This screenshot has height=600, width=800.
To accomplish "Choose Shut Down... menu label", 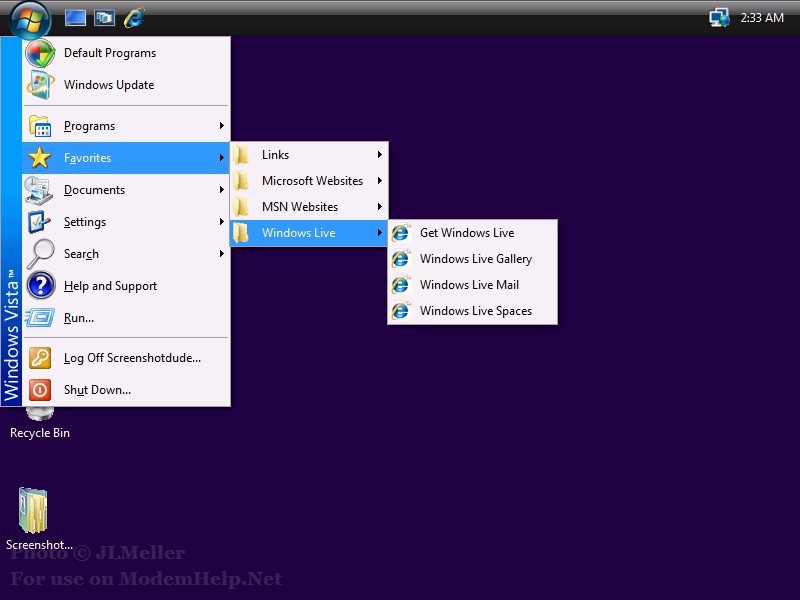I will coord(97,390).
